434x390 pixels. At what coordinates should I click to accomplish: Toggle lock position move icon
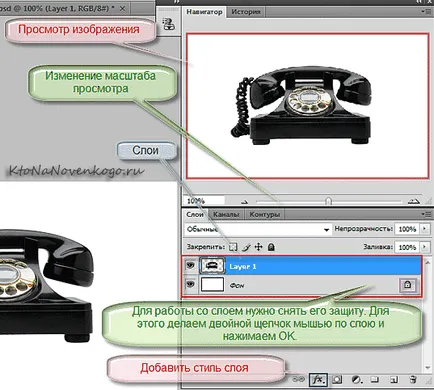(x=258, y=247)
